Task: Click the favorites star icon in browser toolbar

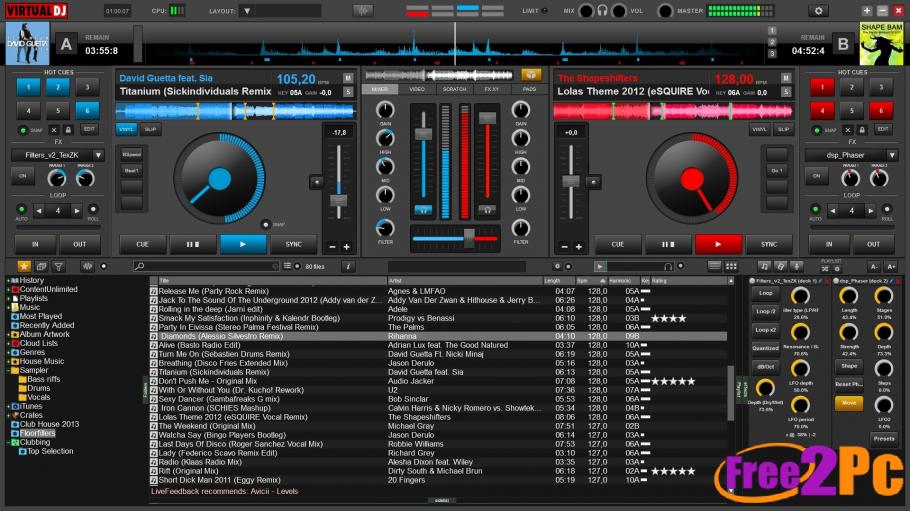Action: (x=24, y=266)
